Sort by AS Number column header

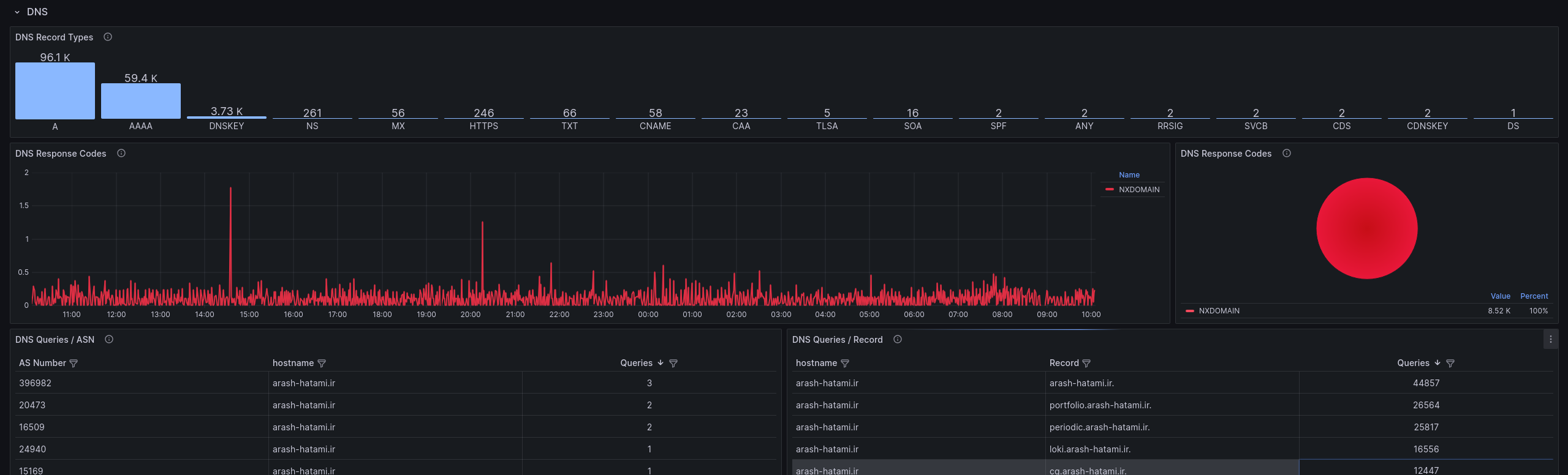[x=42, y=363]
